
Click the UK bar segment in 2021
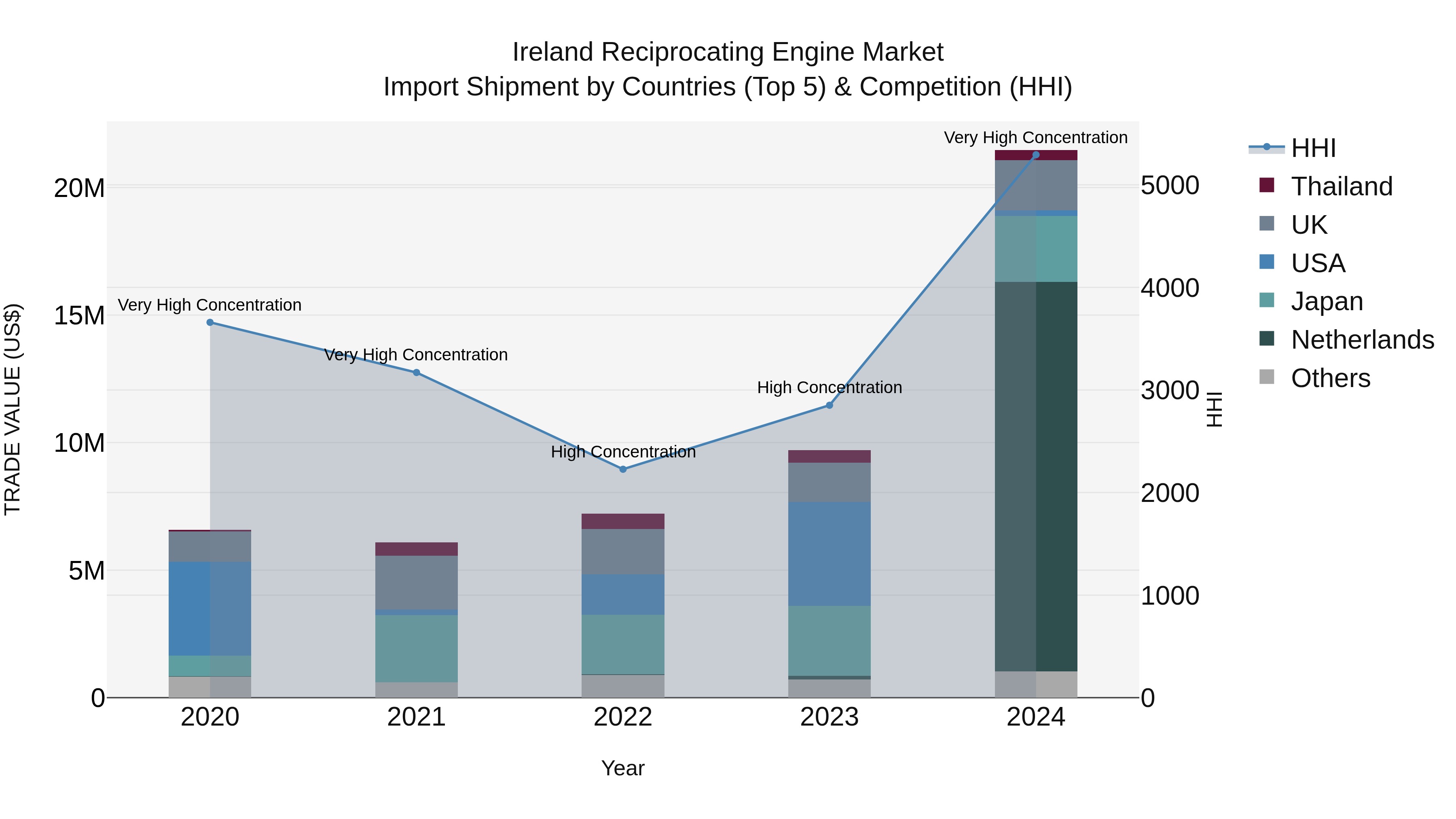coord(417,583)
